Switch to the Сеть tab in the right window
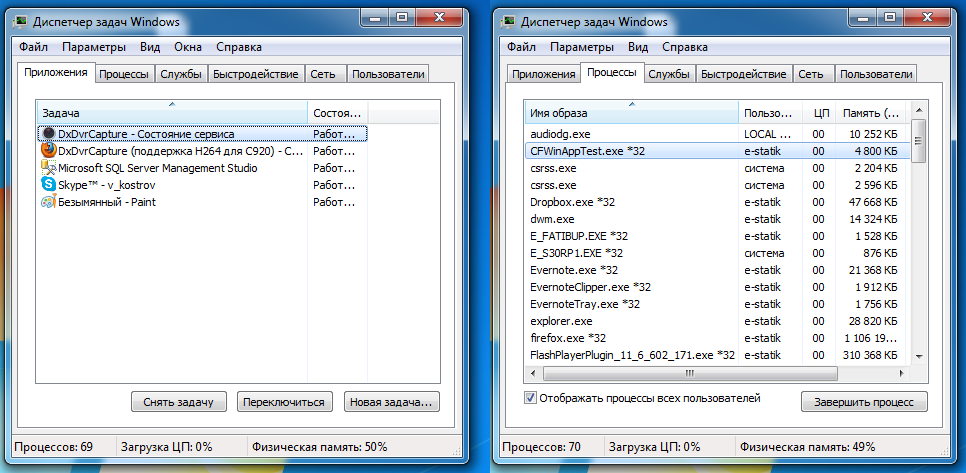The height and width of the screenshot is (473, 966). click(811, 75)
